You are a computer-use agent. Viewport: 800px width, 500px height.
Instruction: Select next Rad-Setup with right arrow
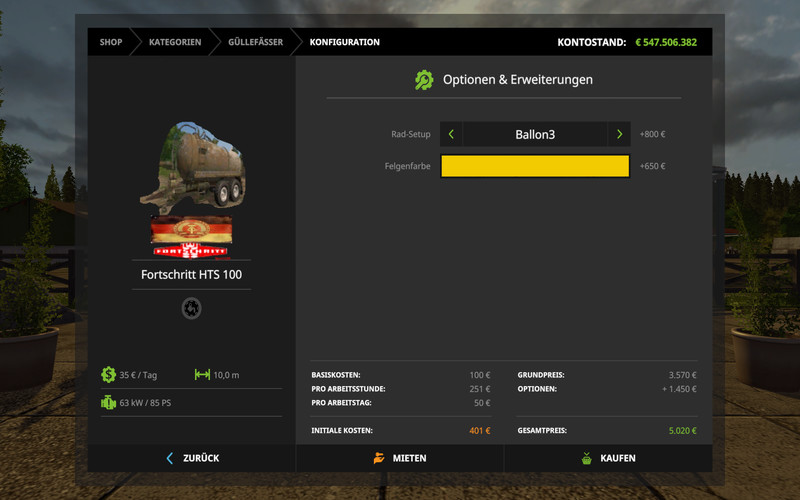(619, 134)
